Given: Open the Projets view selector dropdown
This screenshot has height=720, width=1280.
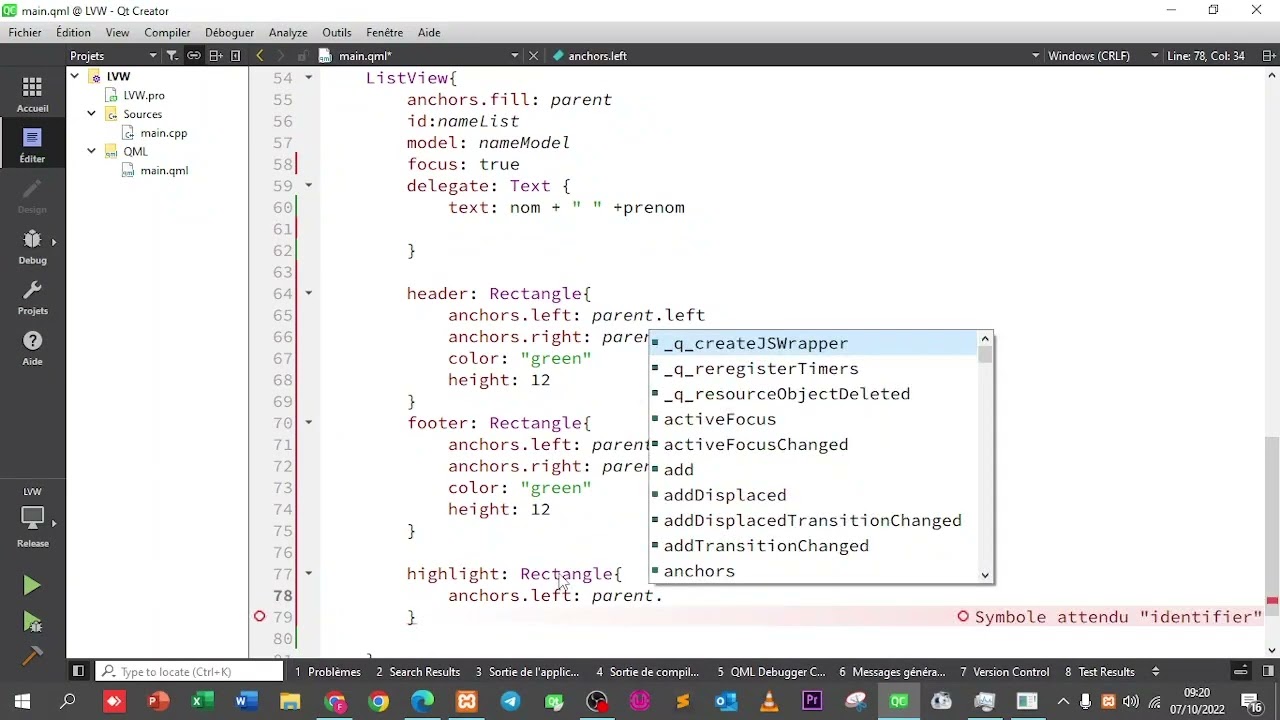Looking at the screenshot, I should pyautogui.click(x=113, y=56).
